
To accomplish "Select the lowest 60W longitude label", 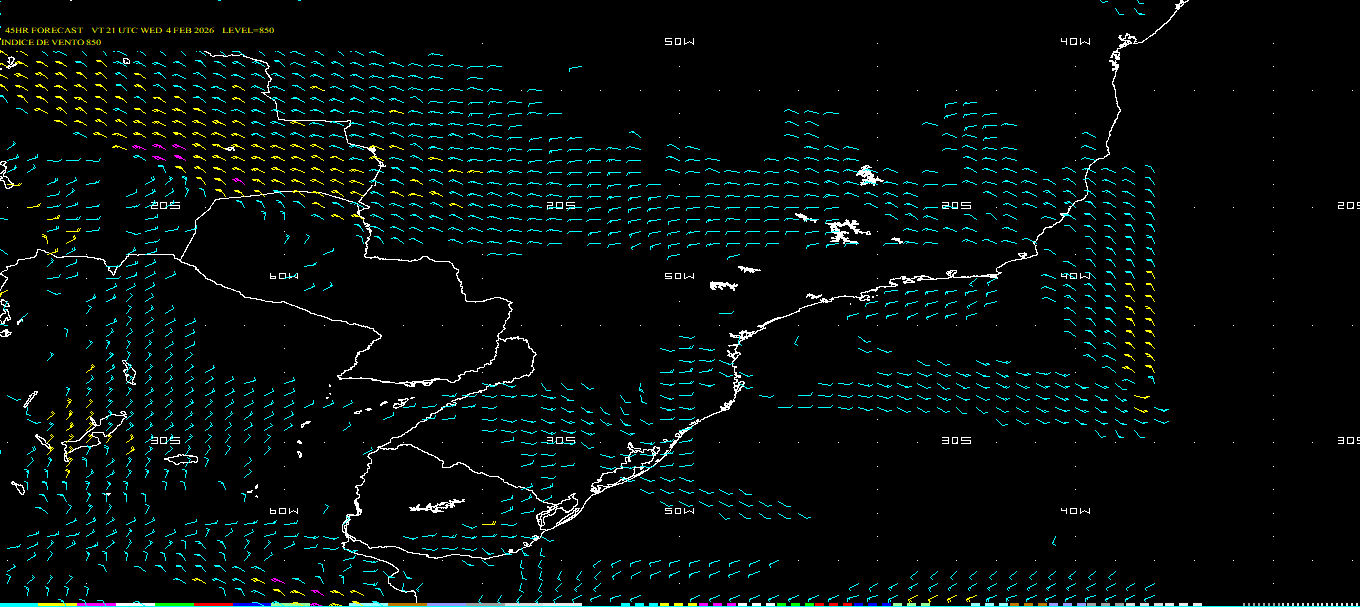I will [284, 511].
